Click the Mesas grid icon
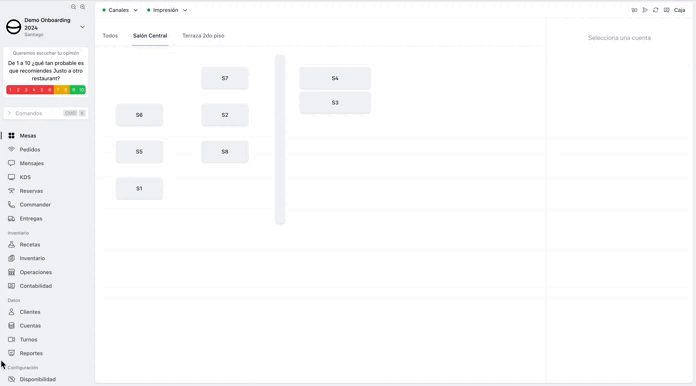Image resolution: width=696 pixels, height=386 pixels. click(12, 136)
